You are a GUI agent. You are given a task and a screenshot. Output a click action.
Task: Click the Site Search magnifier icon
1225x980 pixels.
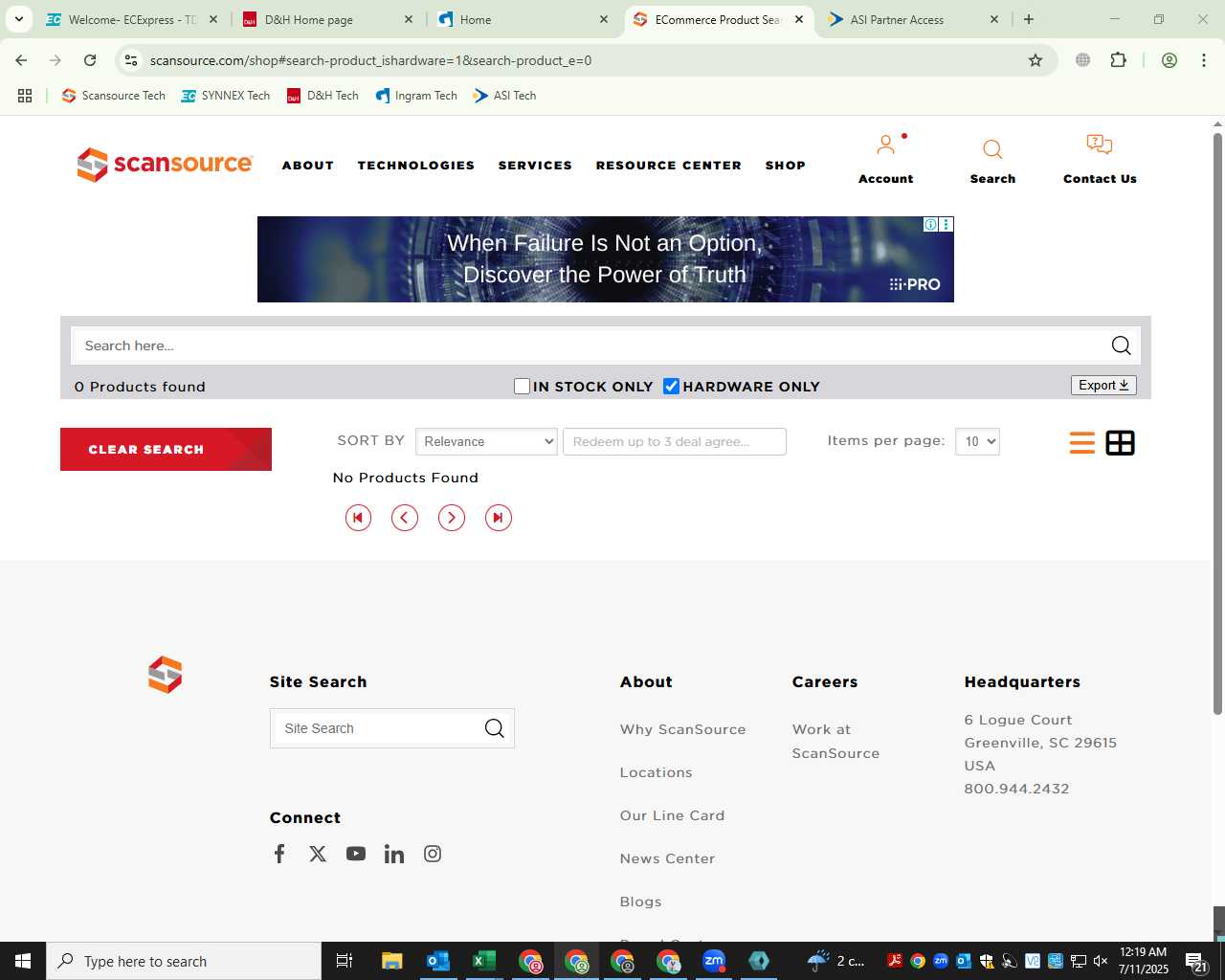point(494,728)
